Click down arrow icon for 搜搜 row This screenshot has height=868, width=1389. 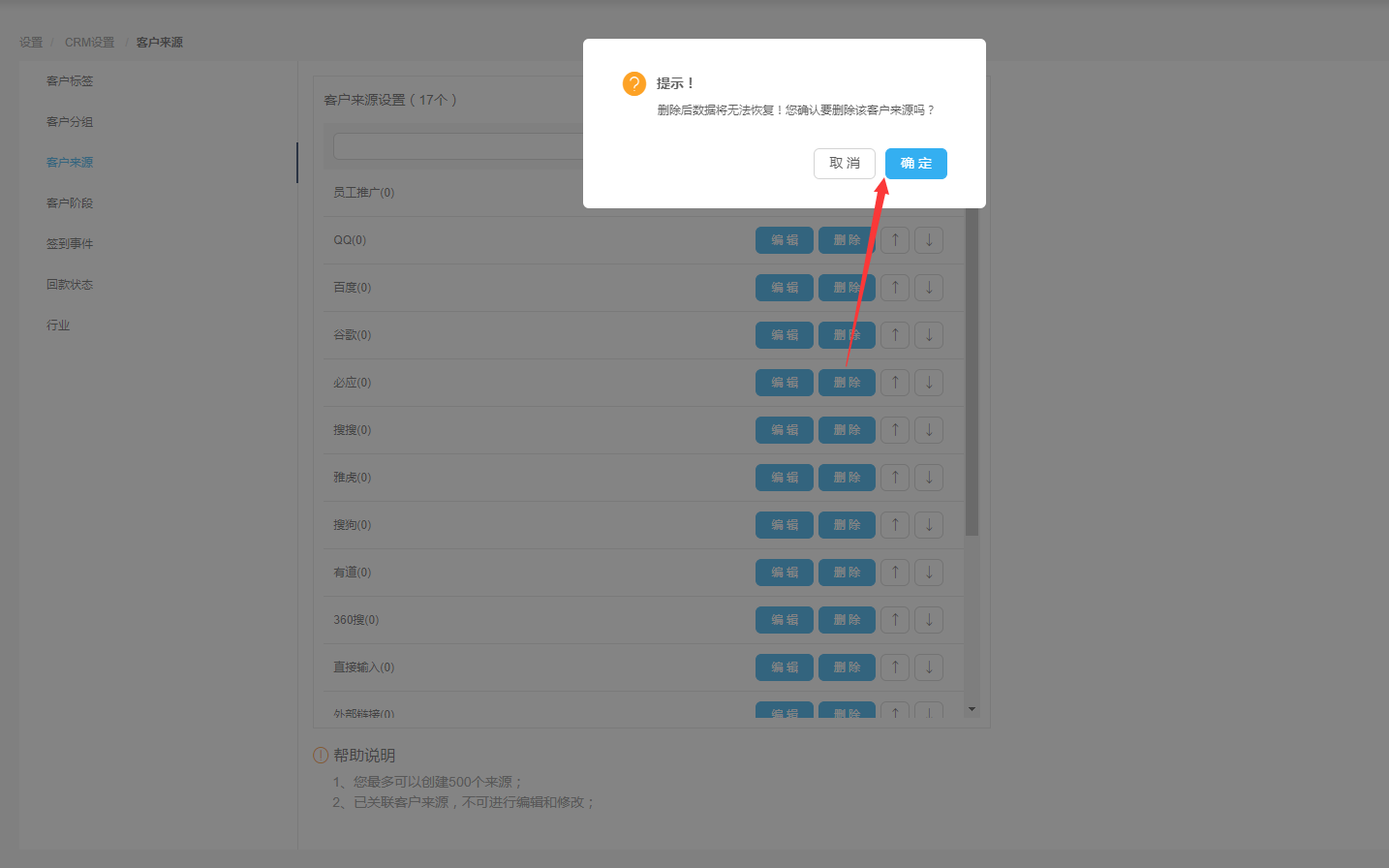pyautogui.click(x=929, y=430)
